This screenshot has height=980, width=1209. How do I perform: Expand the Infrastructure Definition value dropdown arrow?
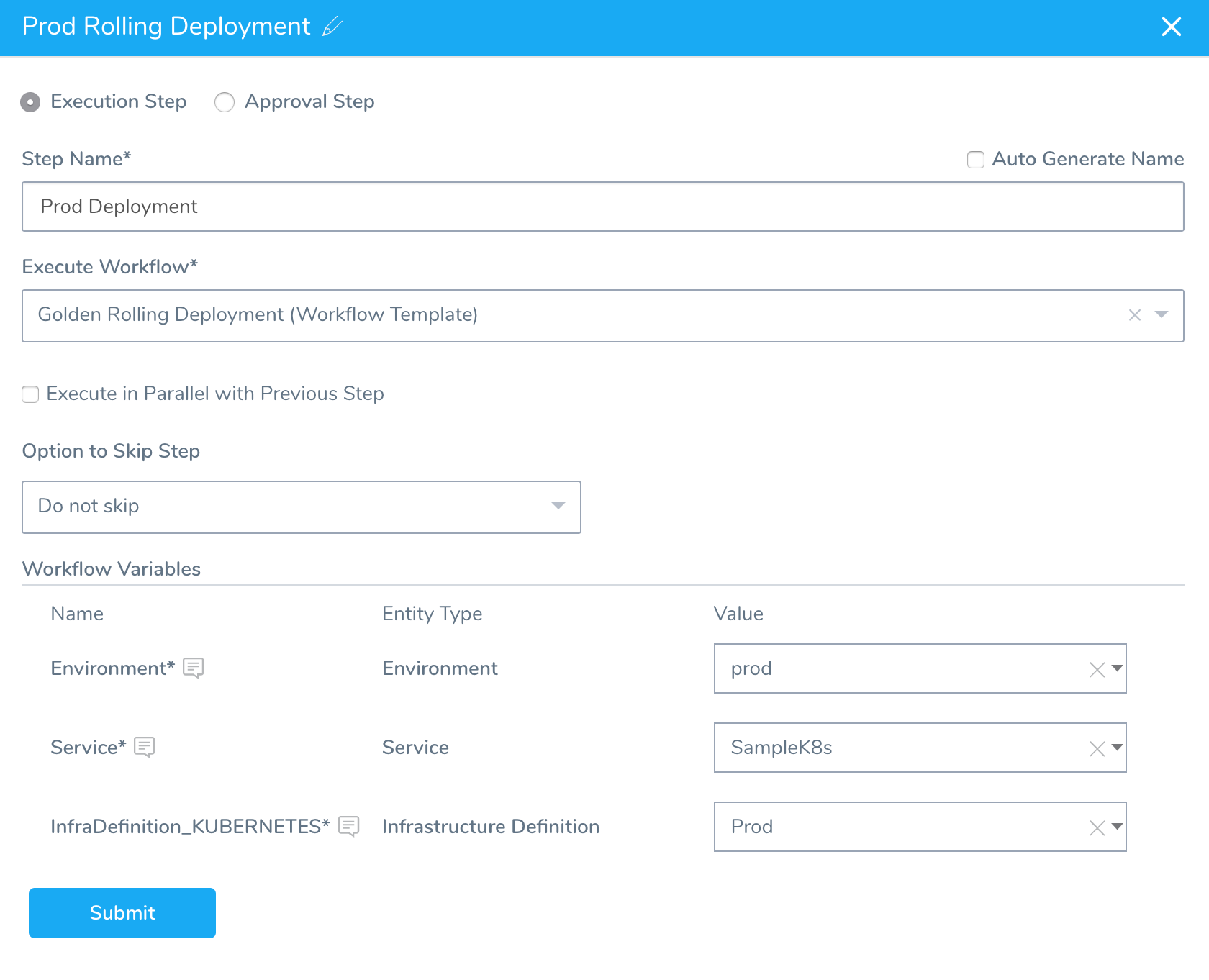pyautogui.click(x=1117, y=827)
